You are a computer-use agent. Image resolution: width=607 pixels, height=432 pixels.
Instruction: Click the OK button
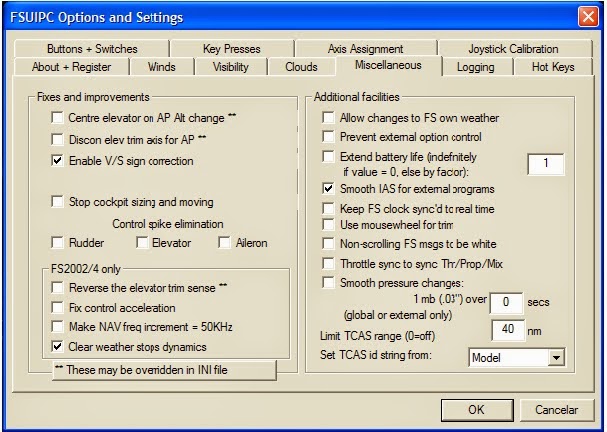coord(477,410)
